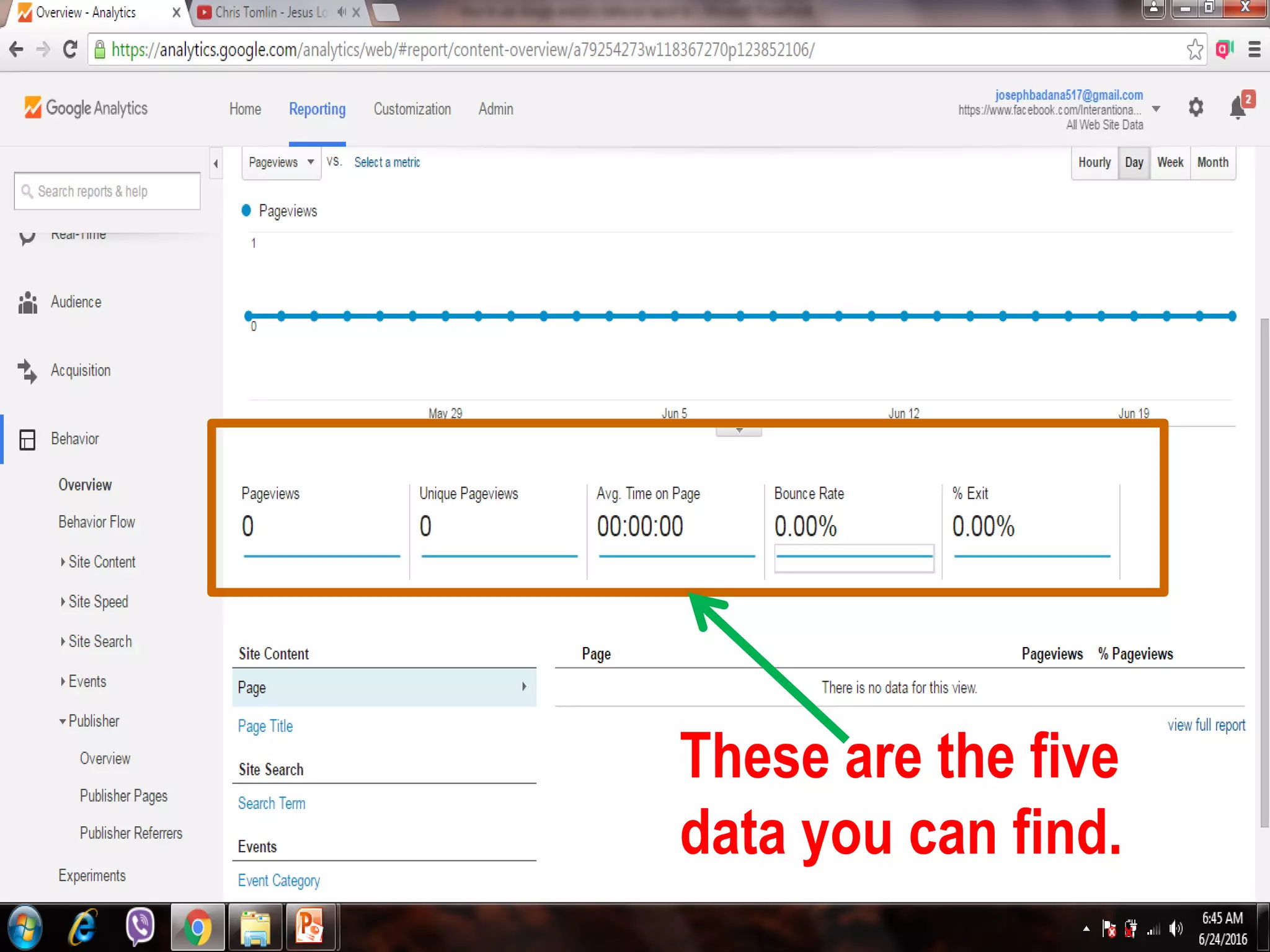The image size is (1270, 952).
Task: Open PowerPoint from the taskbar
Action: coord(310,928)
